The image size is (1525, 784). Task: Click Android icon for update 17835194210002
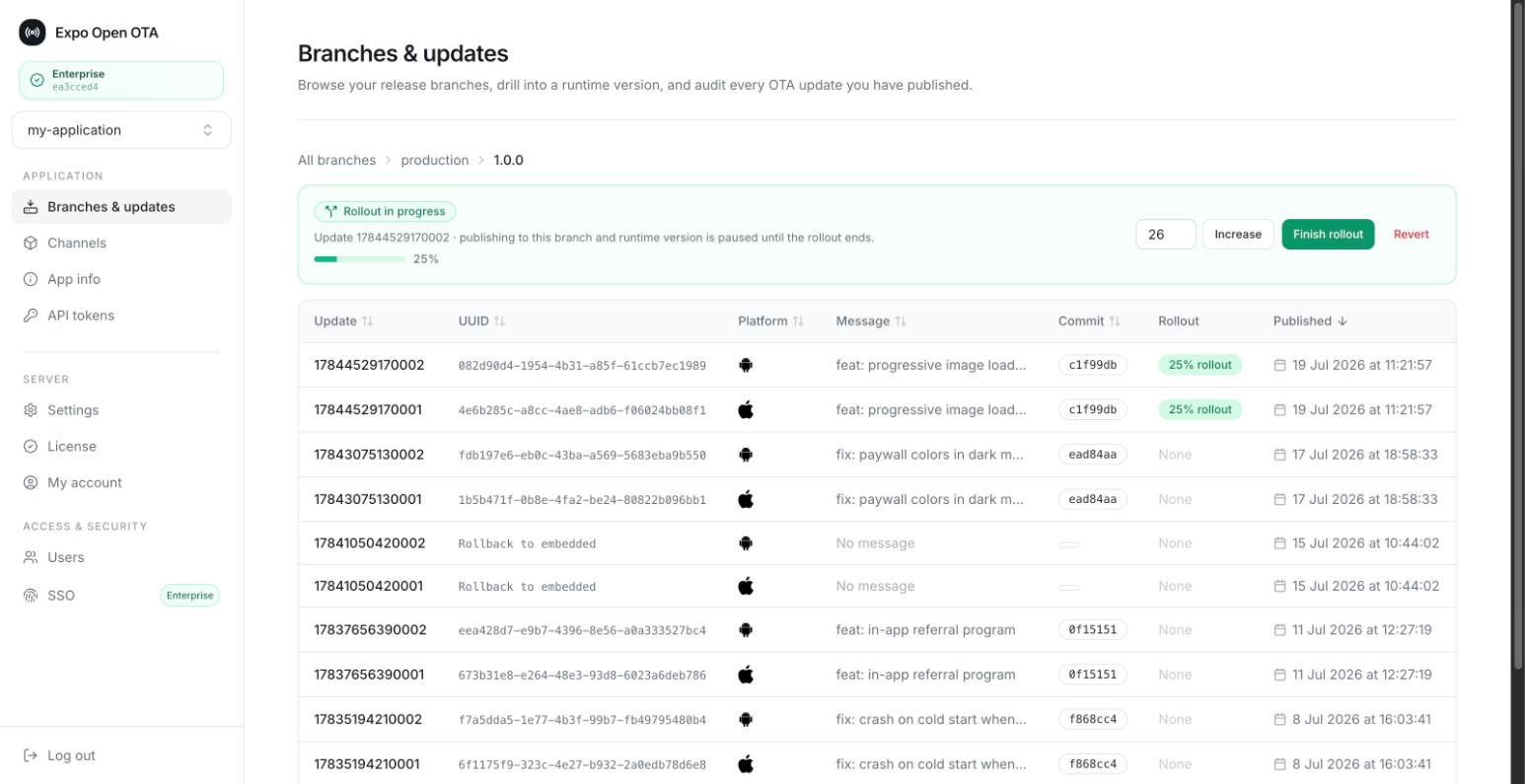[746, 720]
